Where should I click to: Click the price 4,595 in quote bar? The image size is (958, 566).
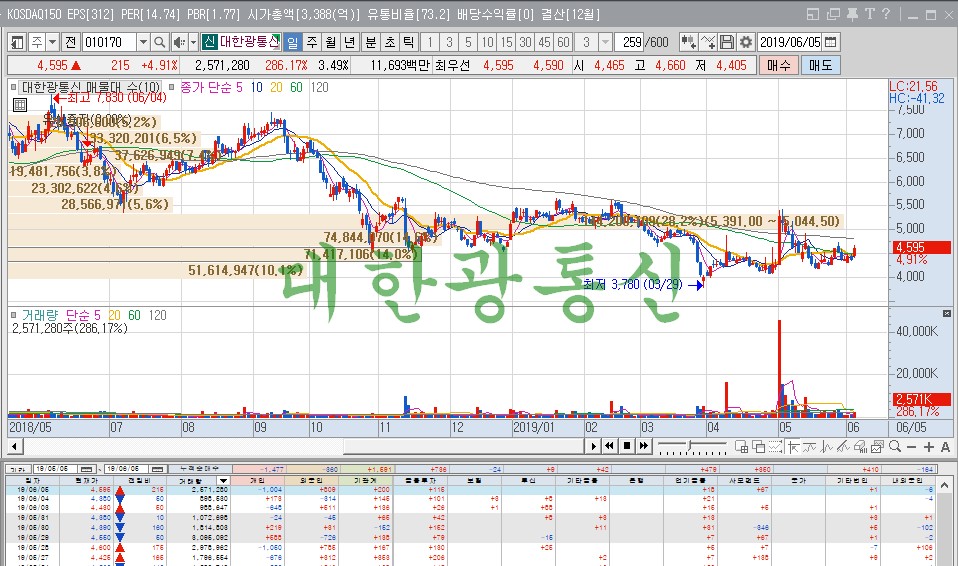click(53, 65)
